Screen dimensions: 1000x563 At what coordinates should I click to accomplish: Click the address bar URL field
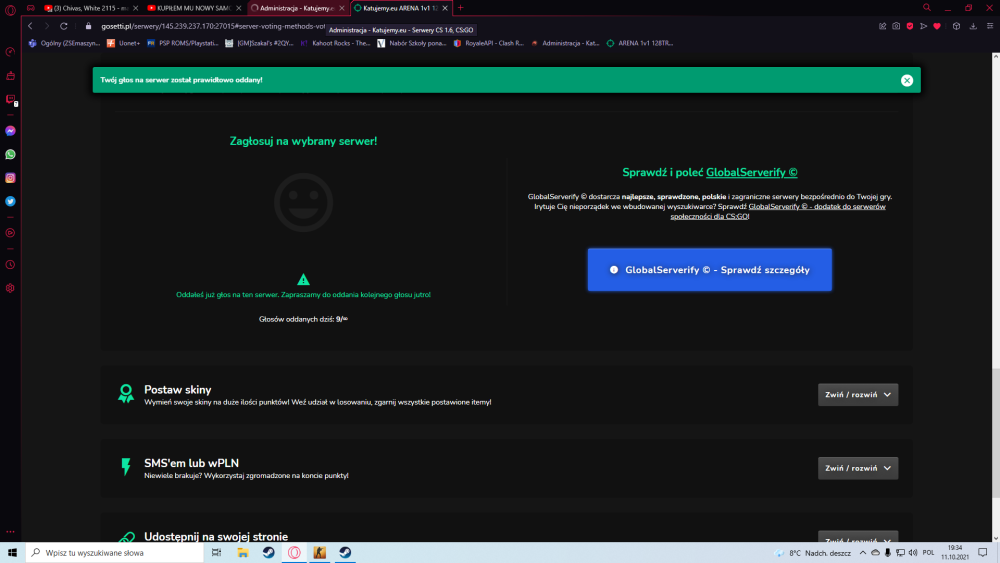[213, 26]
